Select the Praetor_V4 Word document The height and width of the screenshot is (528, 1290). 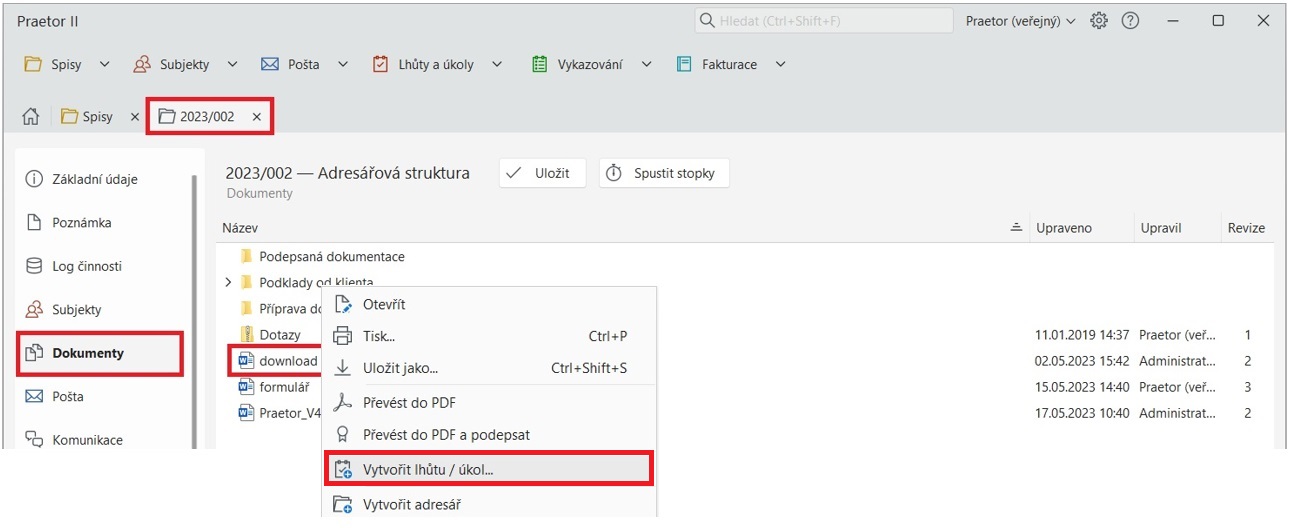[x=279, y=413]
